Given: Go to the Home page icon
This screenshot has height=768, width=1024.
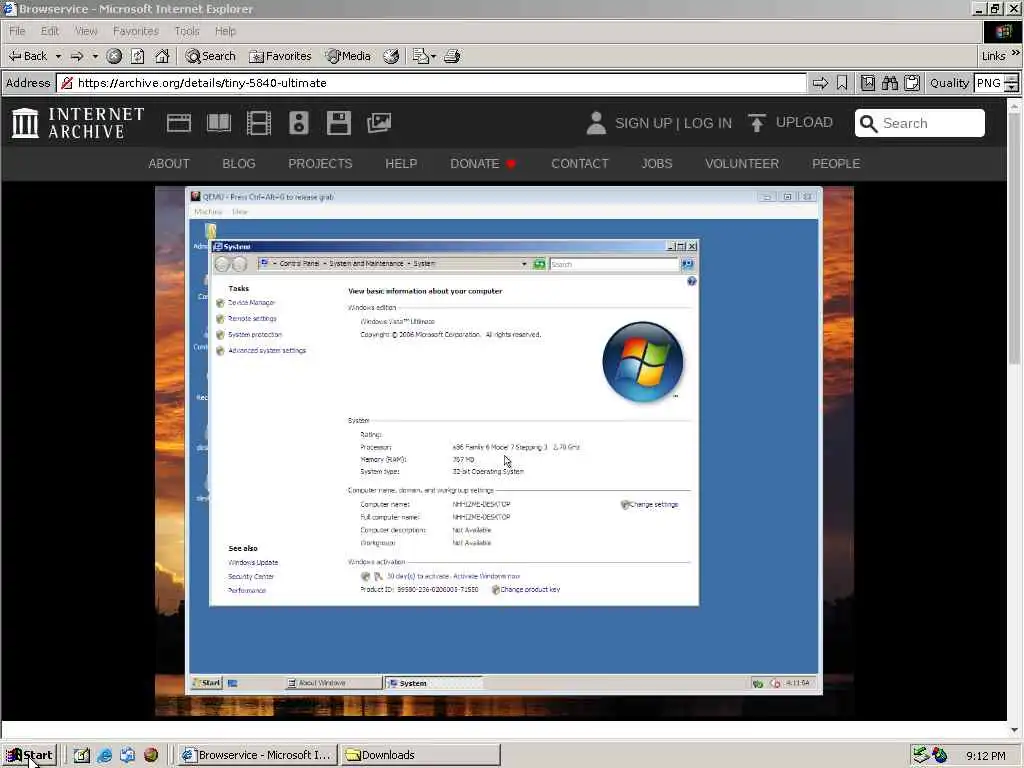Looking at the screenshot, I should [162, 56].
